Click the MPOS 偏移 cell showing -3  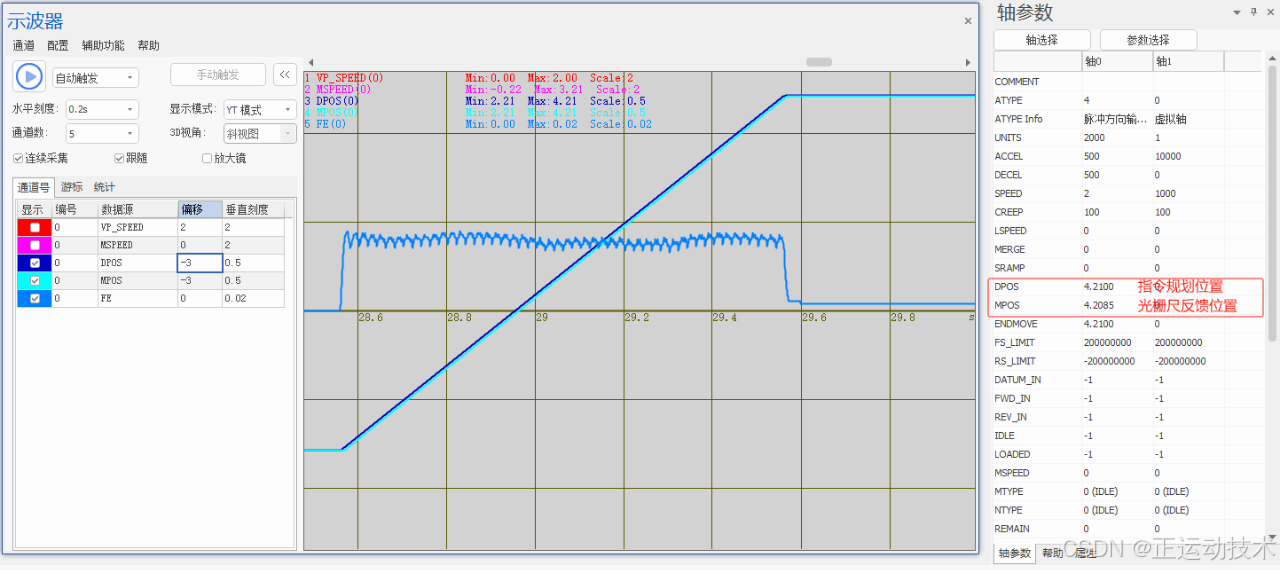[x=200, y=281]
